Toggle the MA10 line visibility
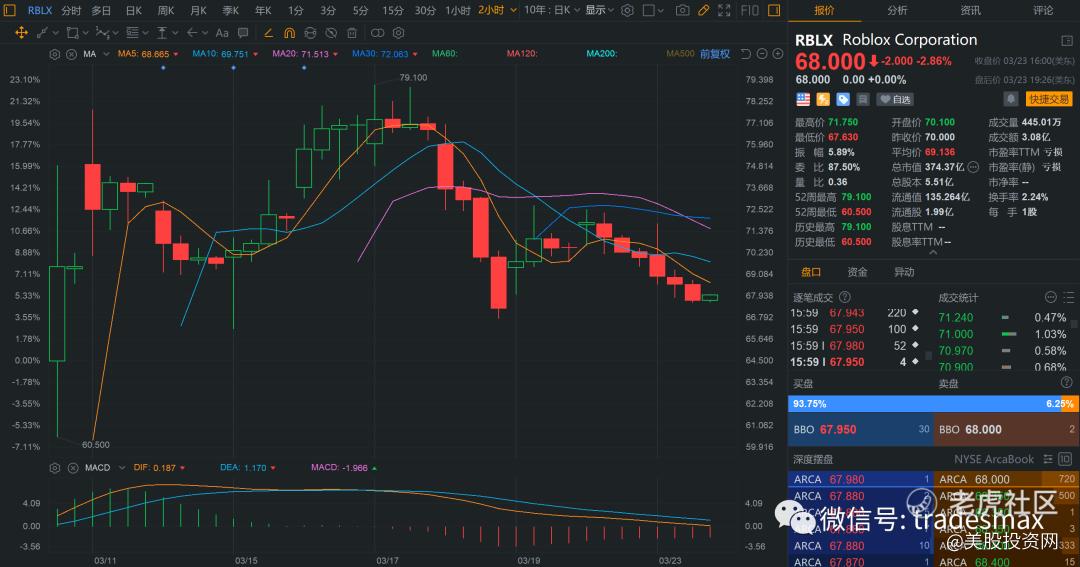Image resolution: width=1080 pixels, height=567 pixels. coord(225,54)
